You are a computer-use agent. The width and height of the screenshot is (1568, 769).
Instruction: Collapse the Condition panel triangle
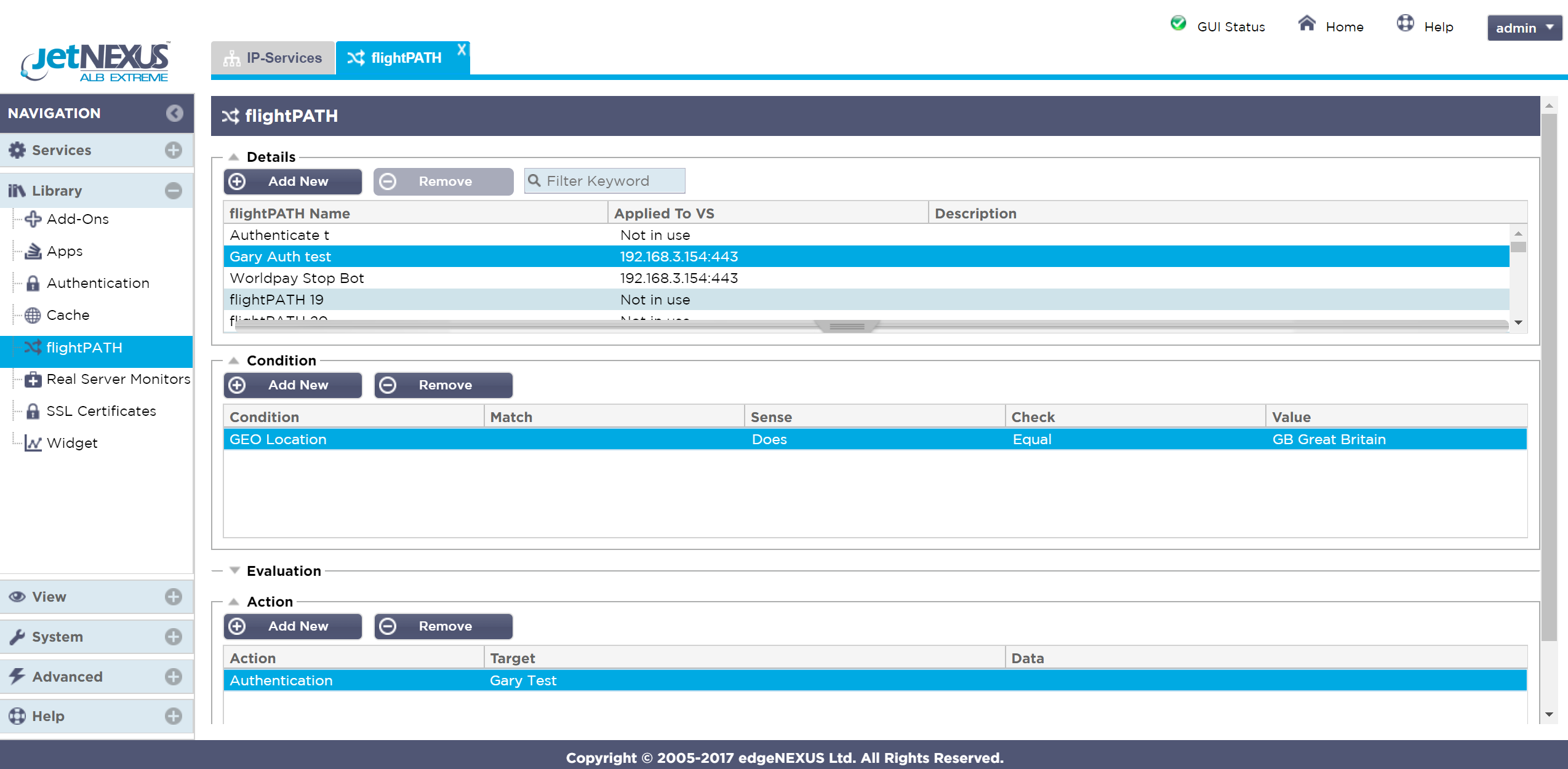click(234, 361)
